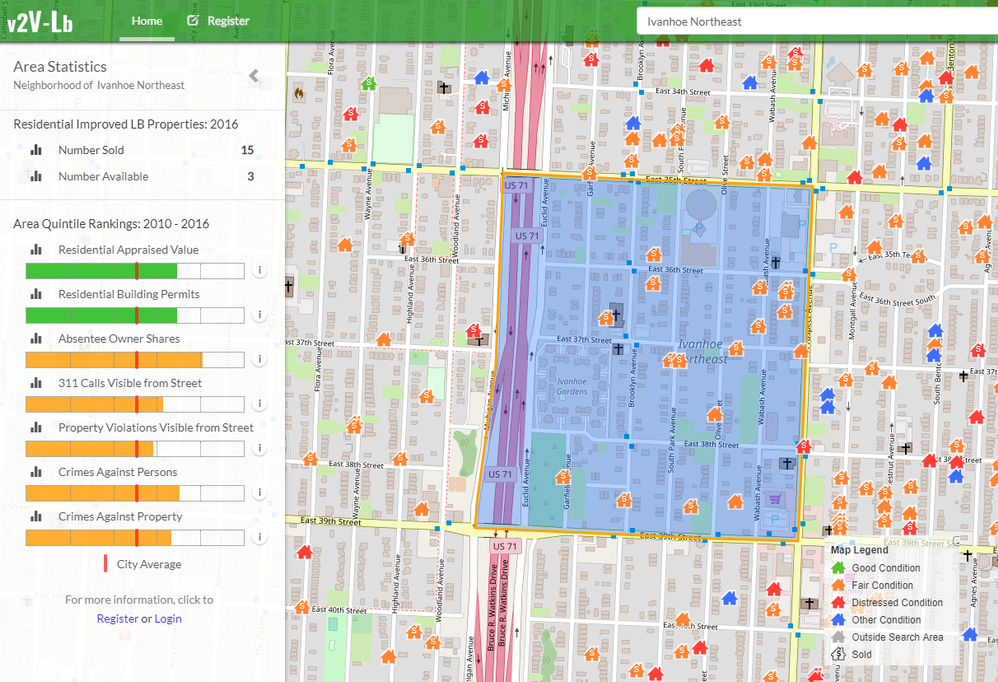This screenshot has height=682, width=998.
Task: Click the Property Violations chart icon
Action: 36,428
